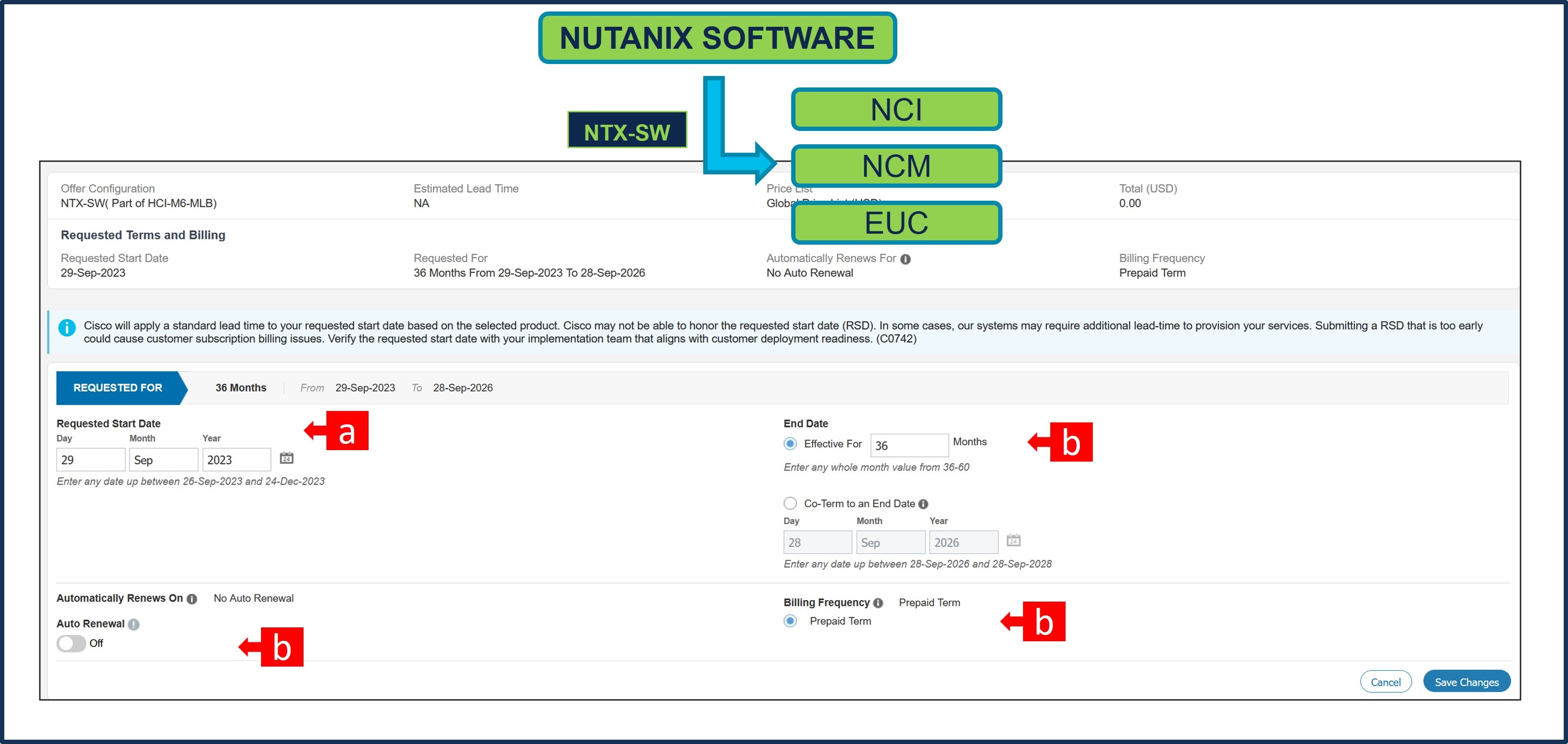Click the NUTANIX SOFTWARE title box

click(717, 38)
